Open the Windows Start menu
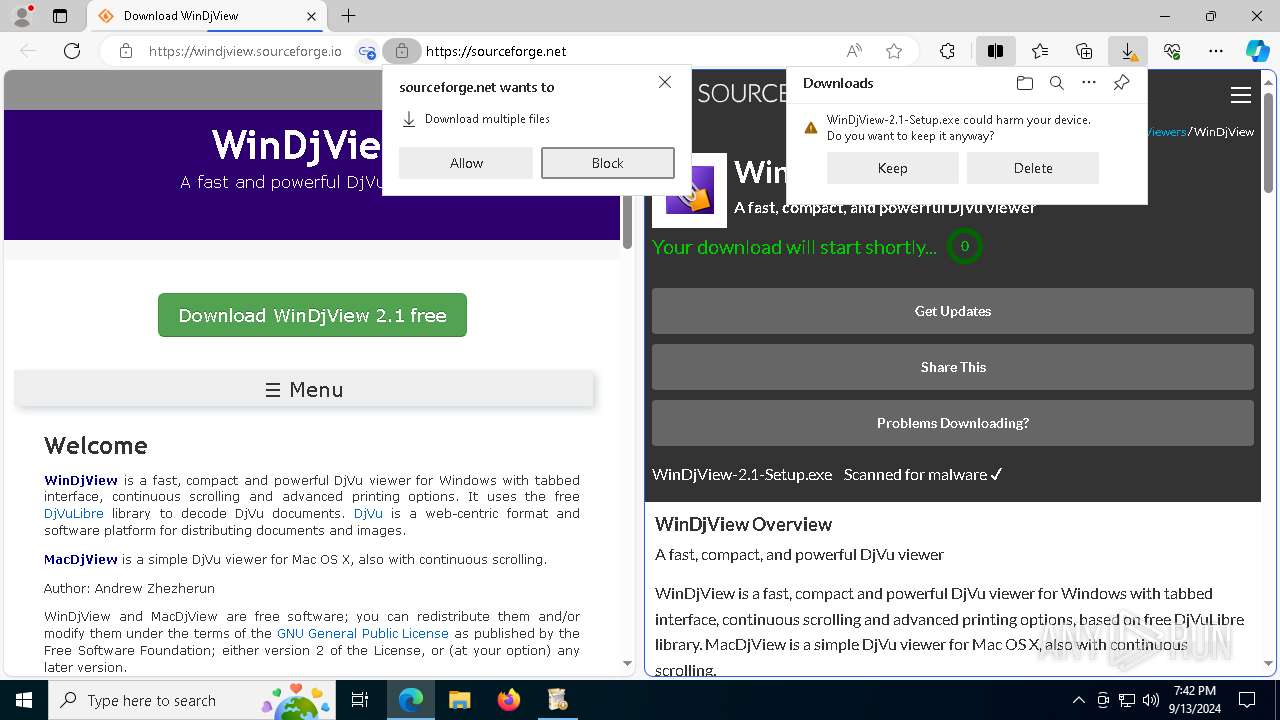 click(24, 700)
